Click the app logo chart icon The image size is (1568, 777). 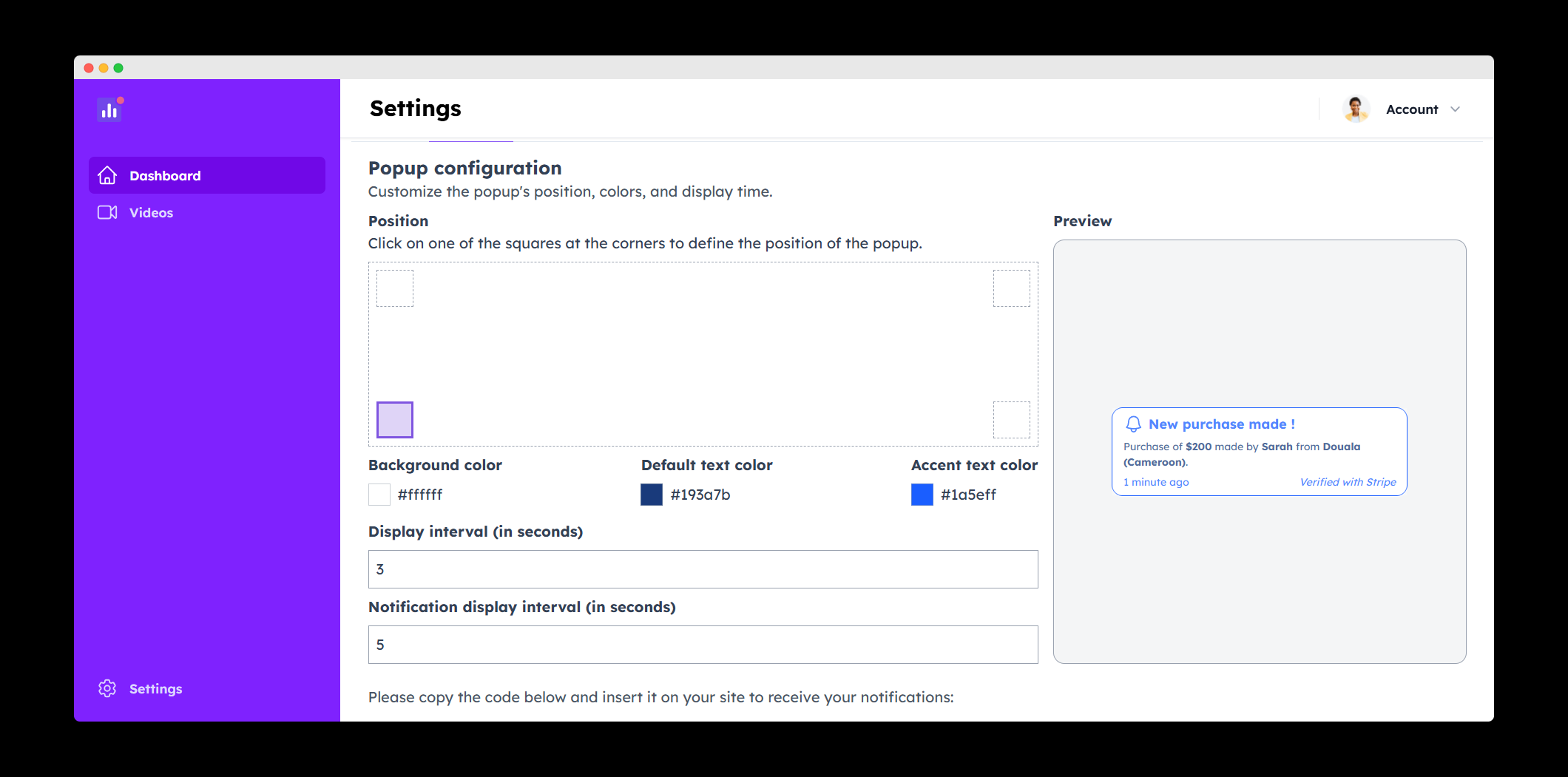pos(109,109)
